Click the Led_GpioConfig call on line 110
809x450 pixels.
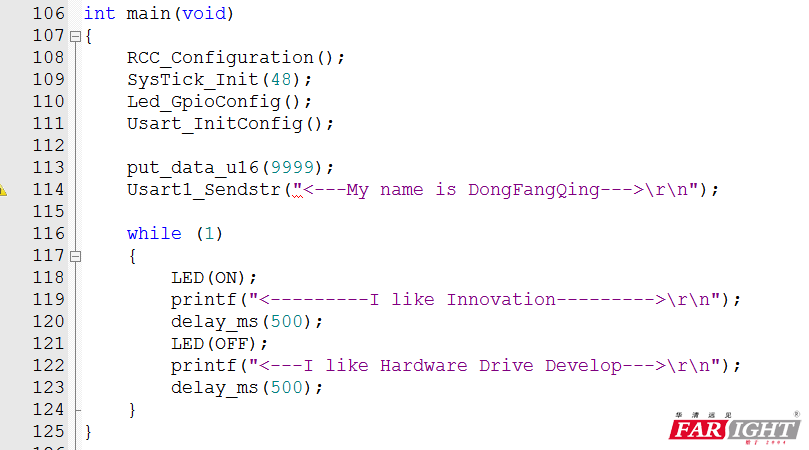point(219,102)
